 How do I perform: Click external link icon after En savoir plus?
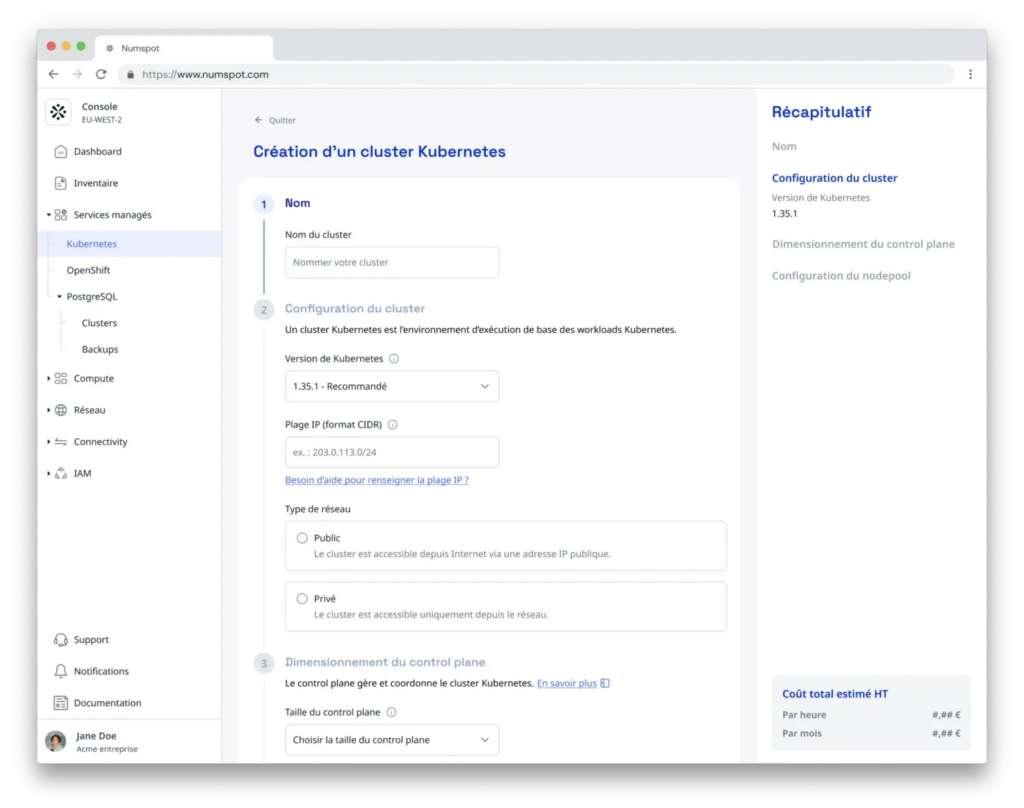[605, 683]
